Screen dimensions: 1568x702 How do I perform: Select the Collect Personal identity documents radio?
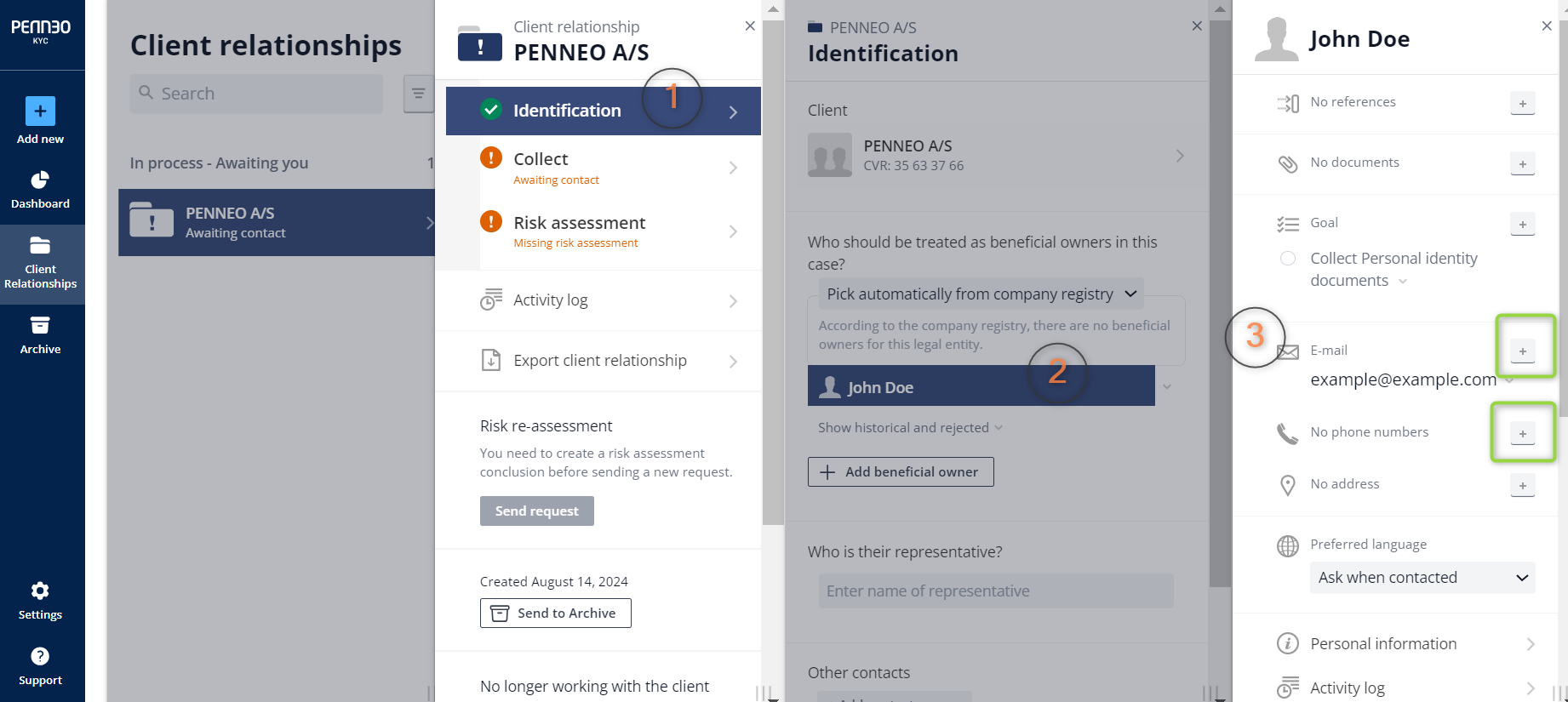(1288, 258)
